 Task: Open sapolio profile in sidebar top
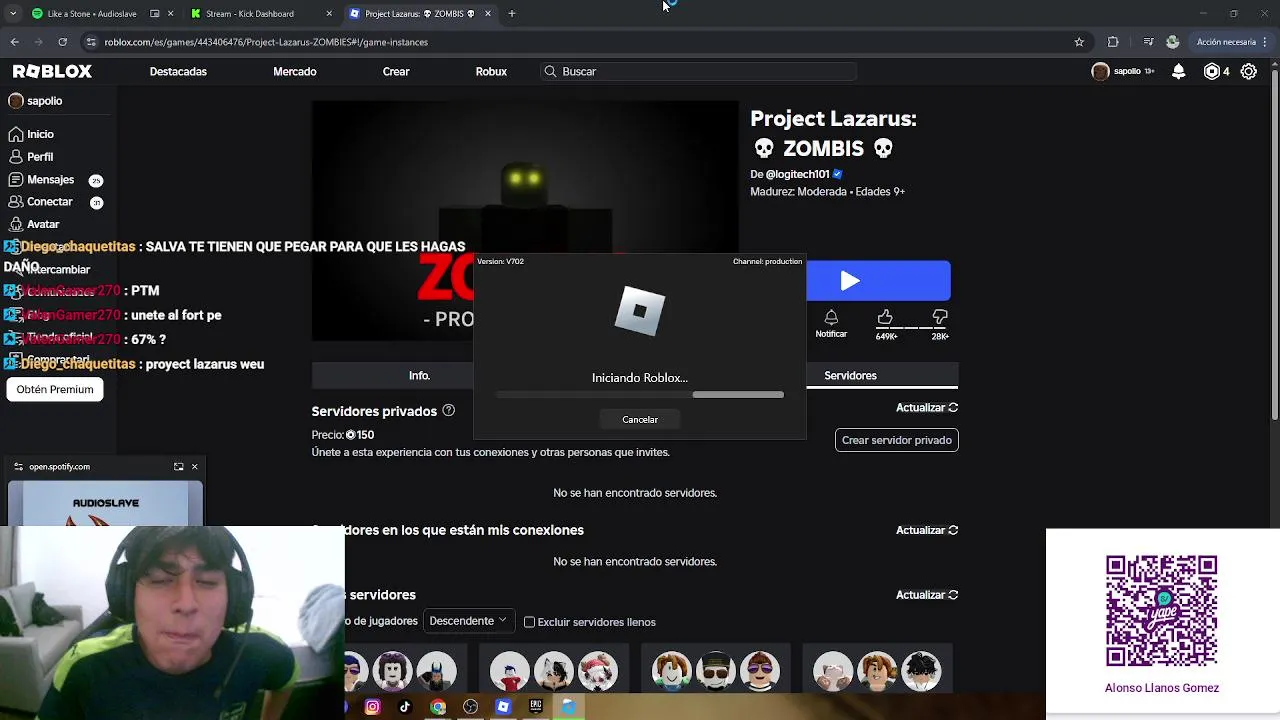tap(36, 101)
